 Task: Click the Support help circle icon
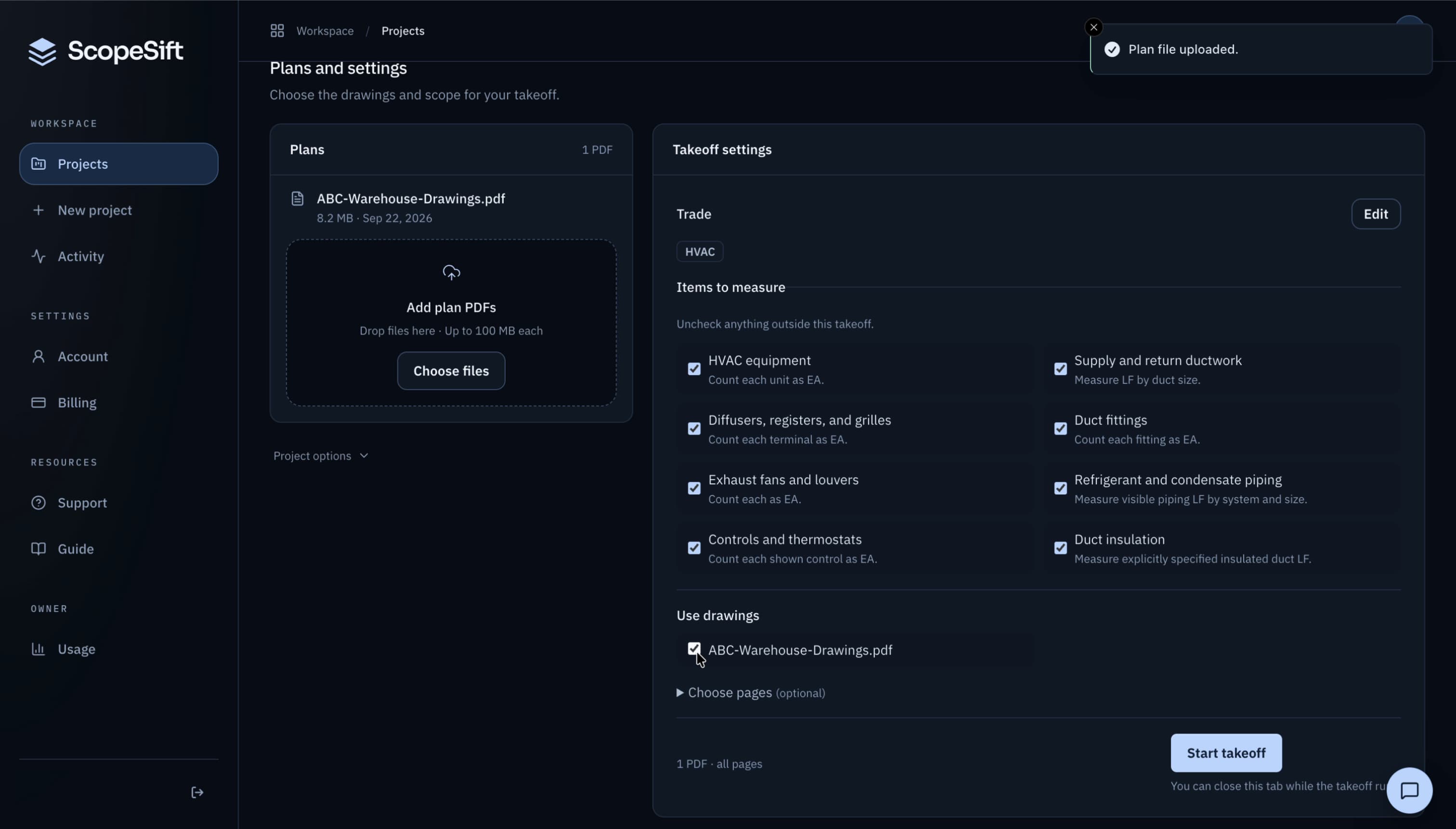pyautogui.click(x=38, y=503)
